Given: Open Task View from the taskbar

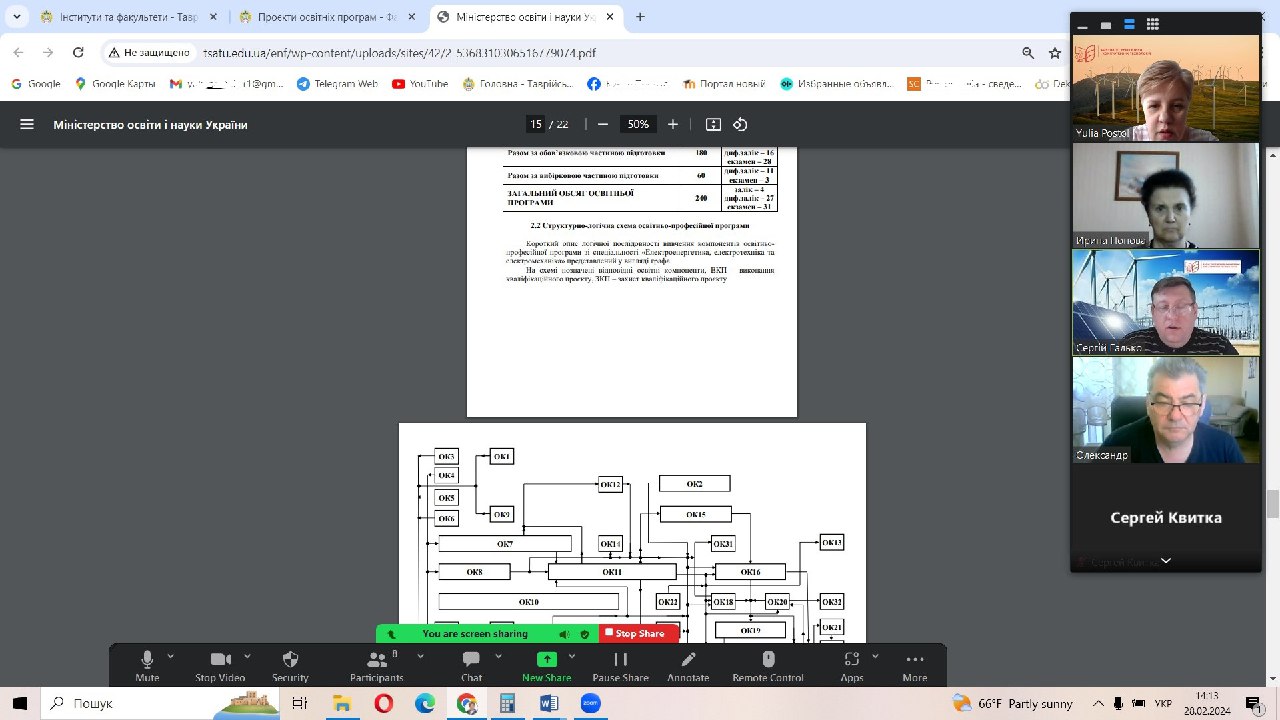Looking at the screenshot, I should [x=299, y=703].
